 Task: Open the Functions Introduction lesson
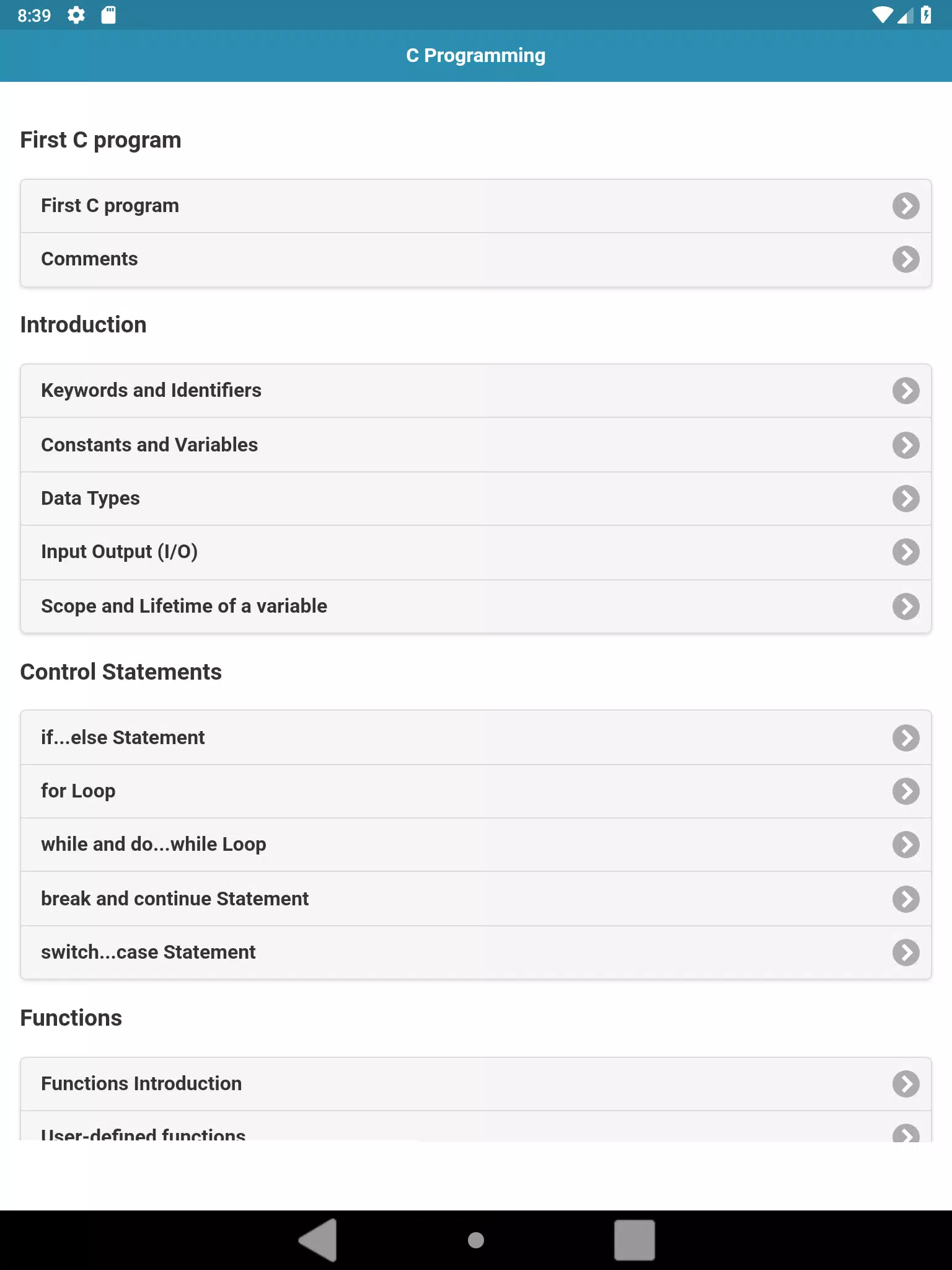pos(476,1084)
